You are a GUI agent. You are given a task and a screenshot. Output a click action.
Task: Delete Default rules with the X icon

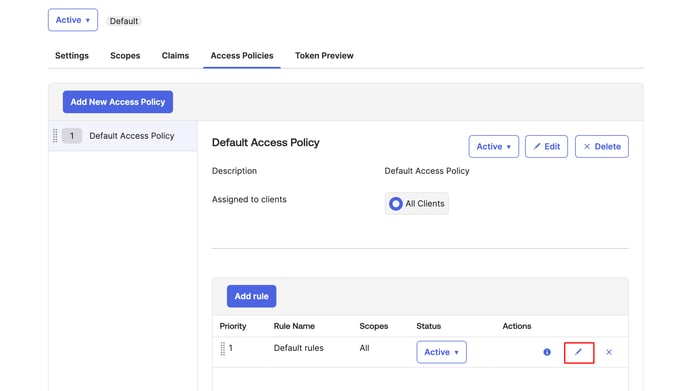[x=609, y=352]
